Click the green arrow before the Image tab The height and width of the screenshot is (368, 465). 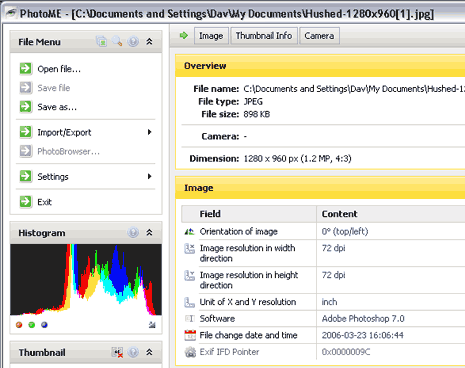point(184,35)
